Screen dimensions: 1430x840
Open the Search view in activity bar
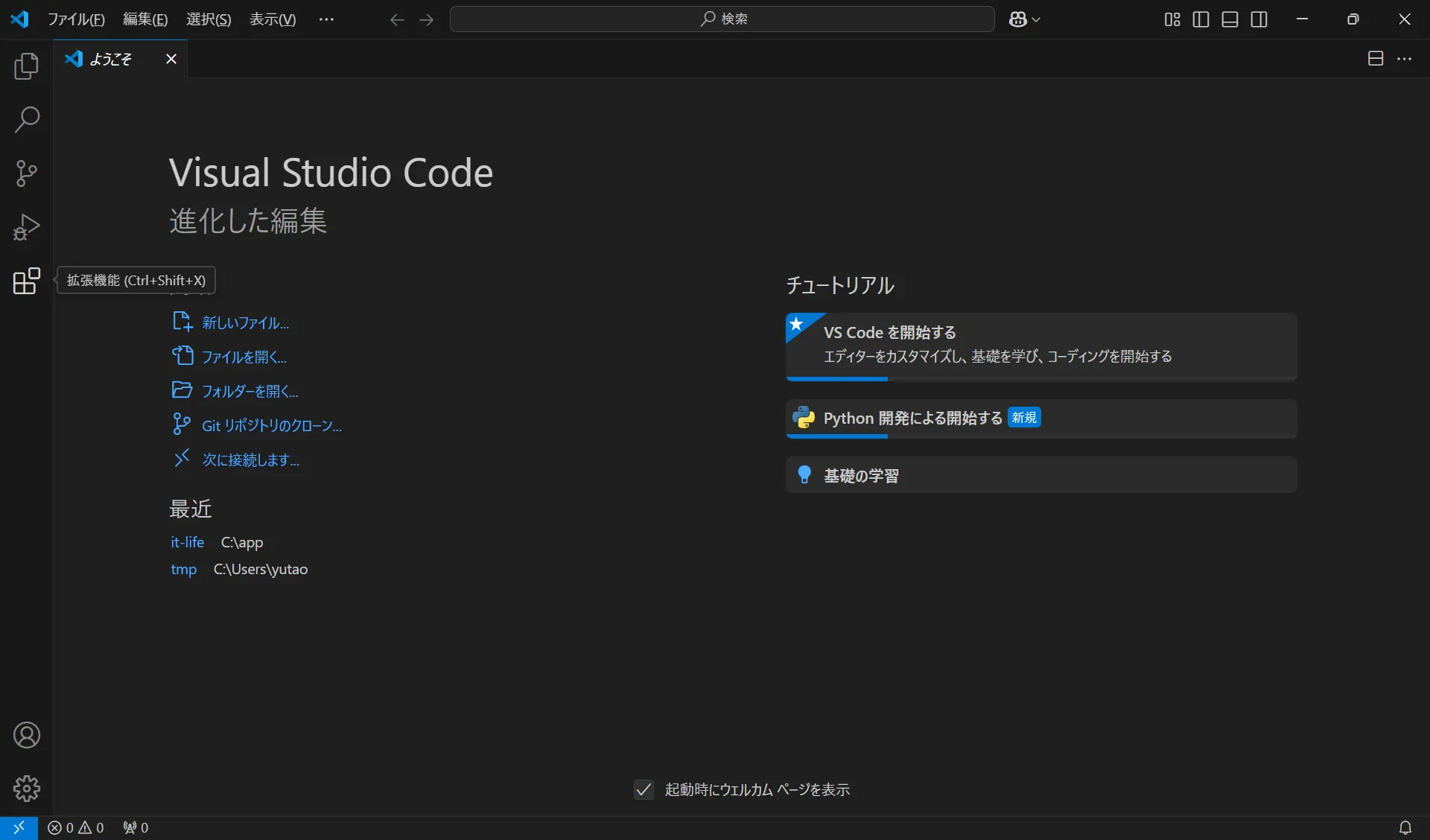27,120
